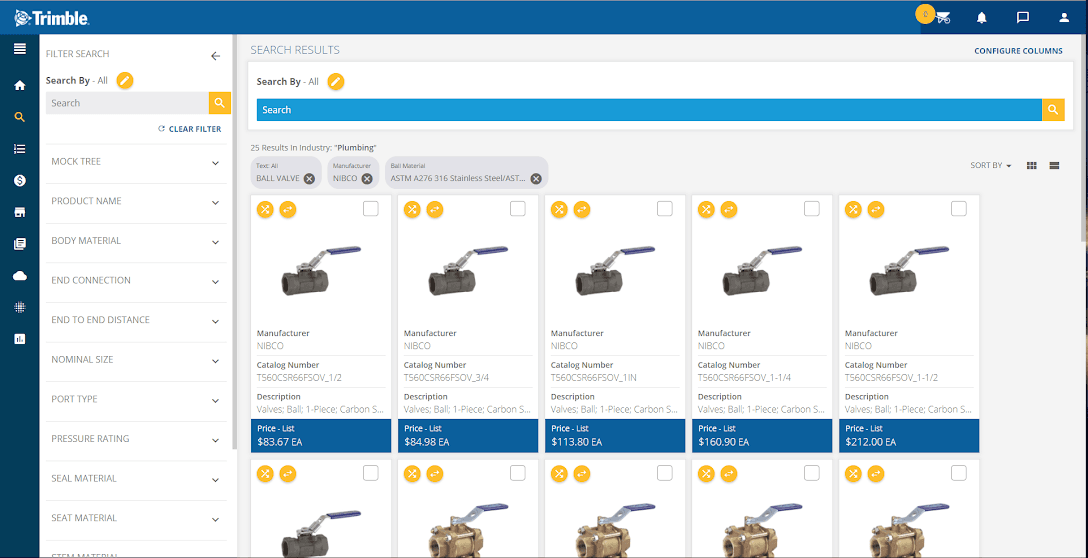The width and height of the screenshot is (1088, 558).
Task: Switch results to grid view
Action: 1032,165
